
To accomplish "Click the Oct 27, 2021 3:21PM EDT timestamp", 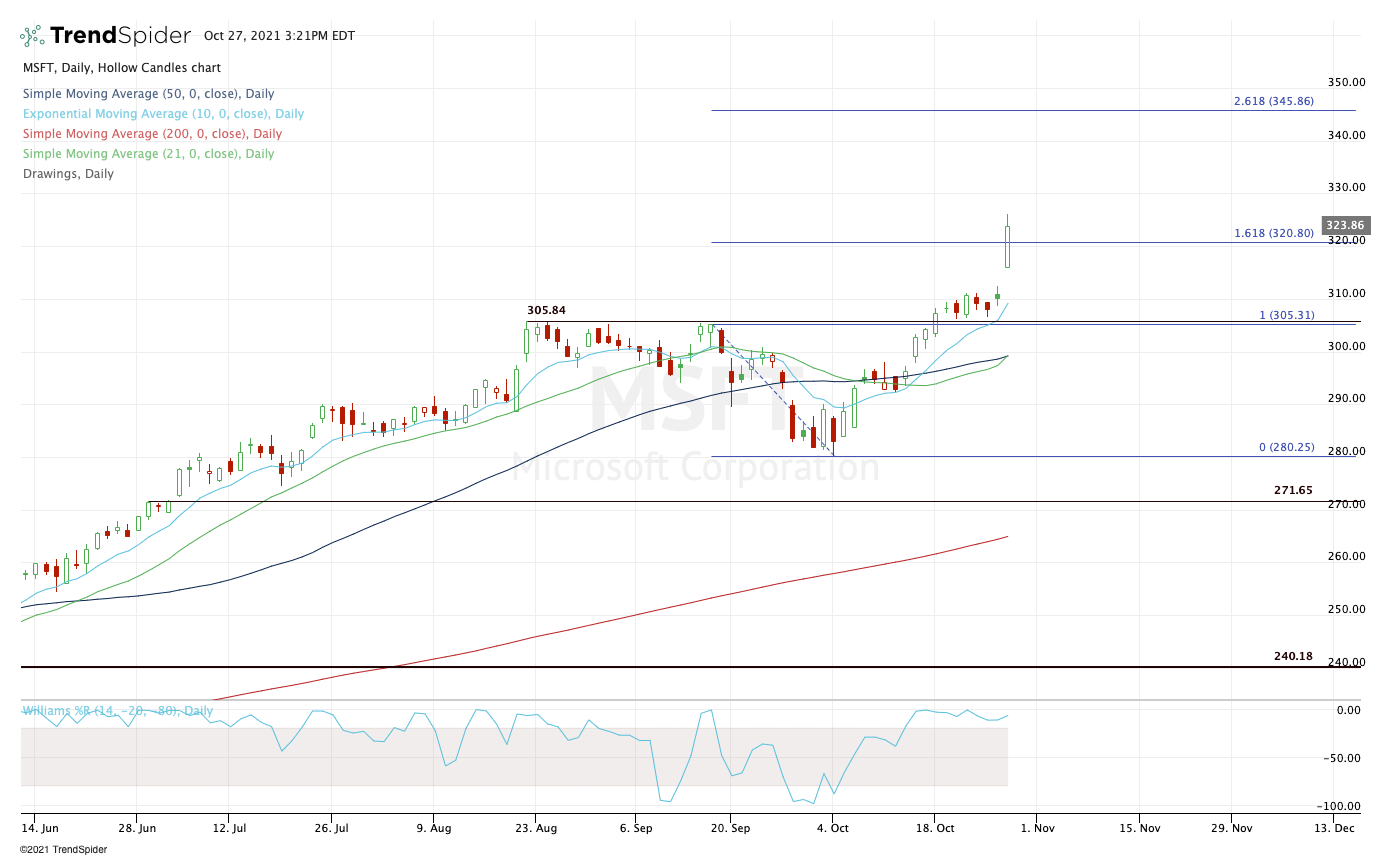I will coord(279,36).
